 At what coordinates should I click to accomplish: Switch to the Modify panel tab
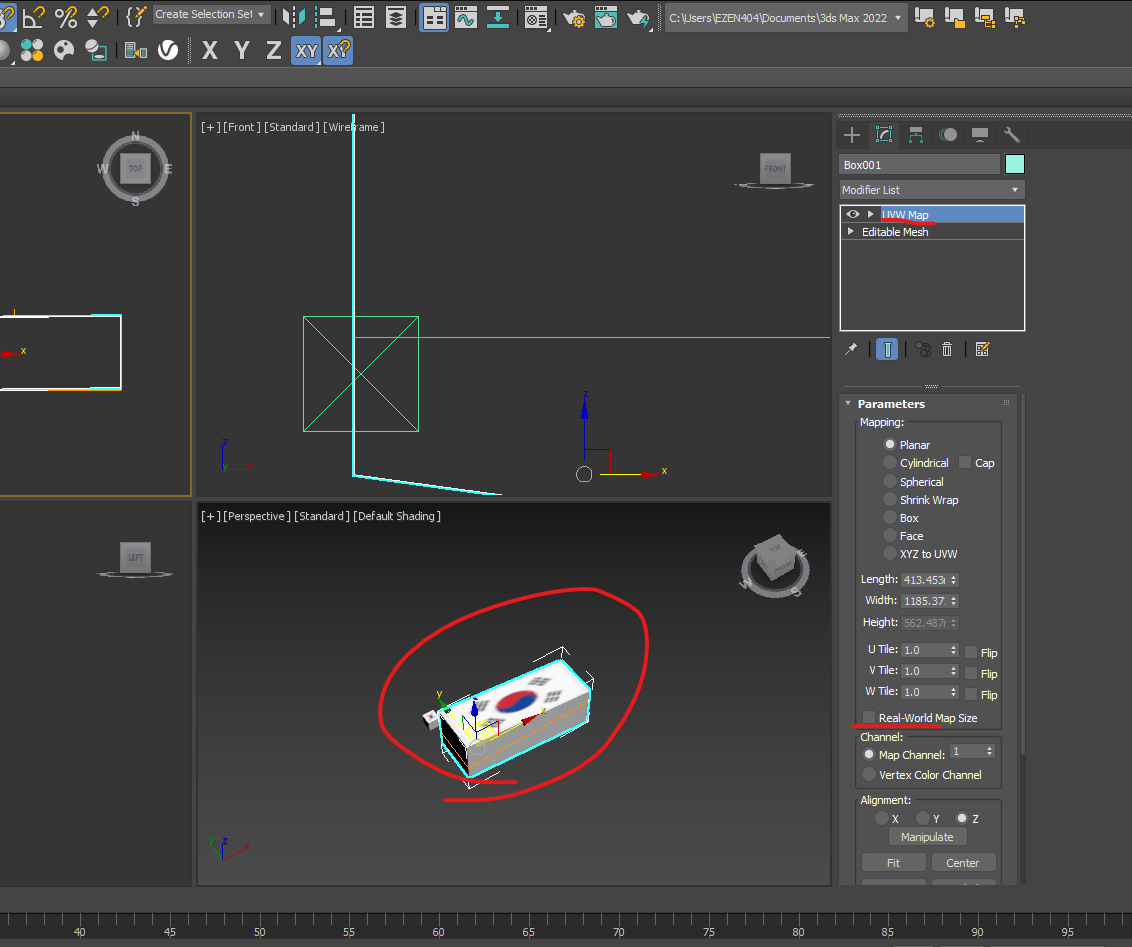click(884, 135)
